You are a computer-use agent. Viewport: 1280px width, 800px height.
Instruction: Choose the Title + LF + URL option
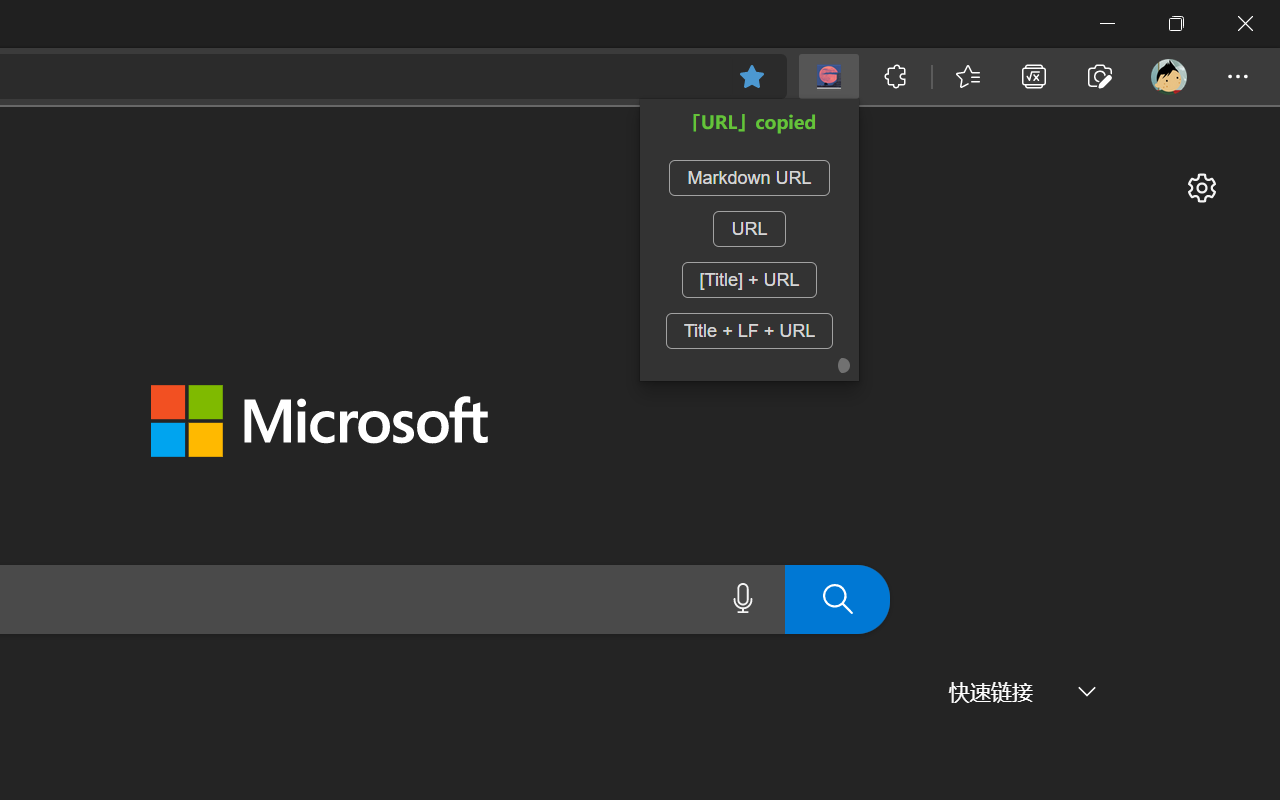tap(749, 331)
